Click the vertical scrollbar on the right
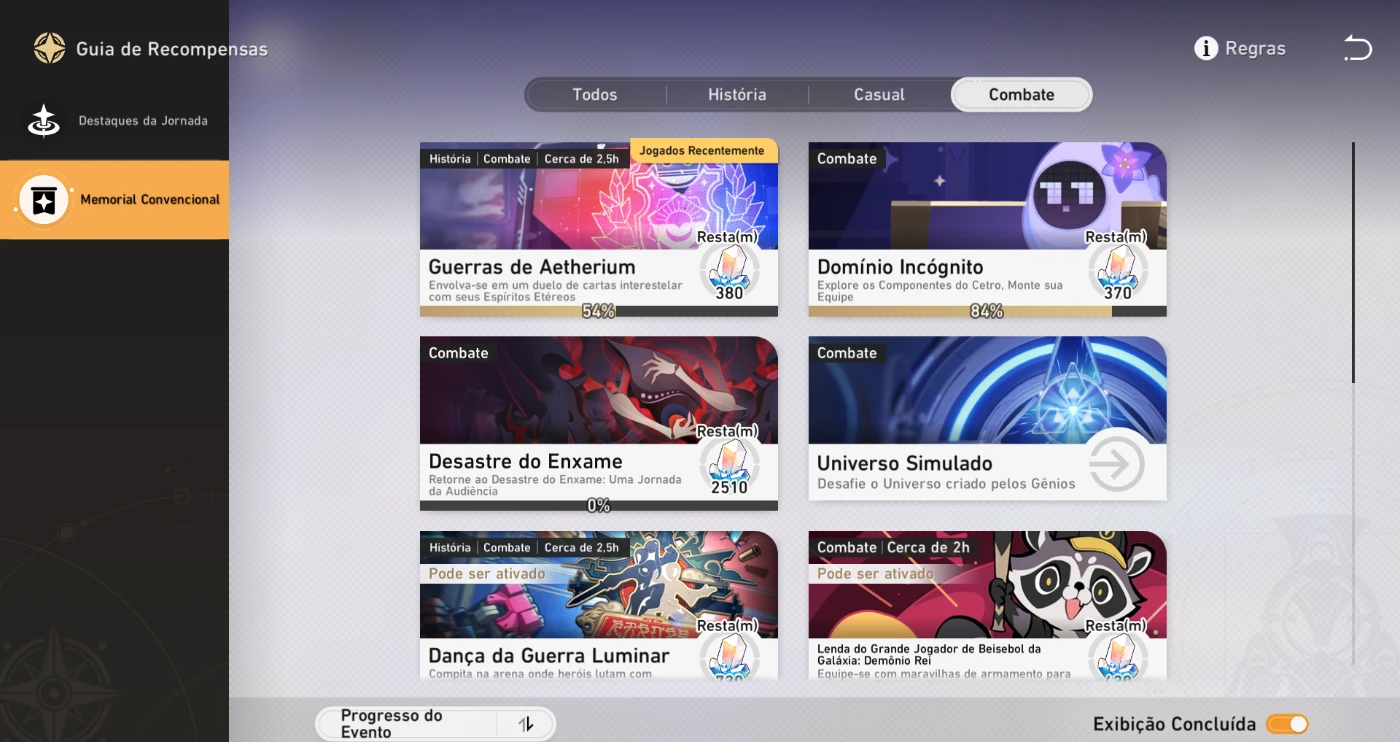 1353,262
